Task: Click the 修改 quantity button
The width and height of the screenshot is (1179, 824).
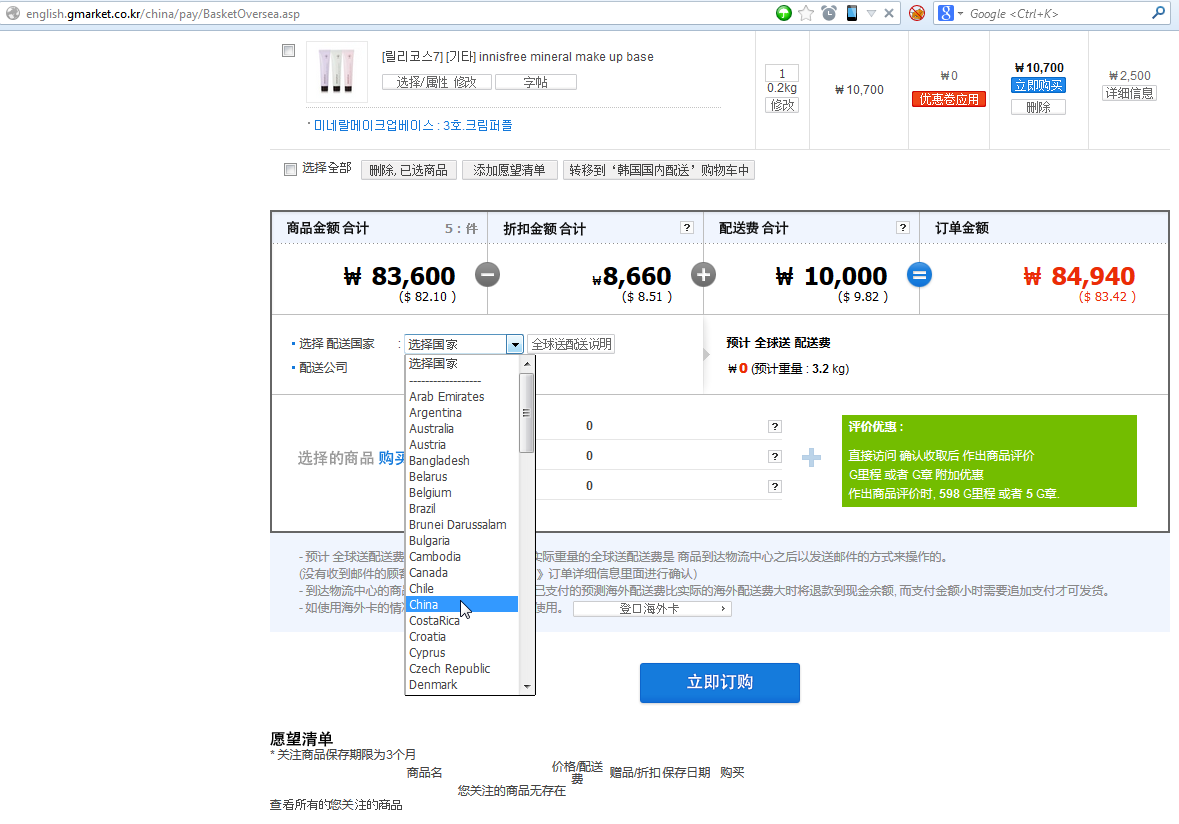Action: 782,105
